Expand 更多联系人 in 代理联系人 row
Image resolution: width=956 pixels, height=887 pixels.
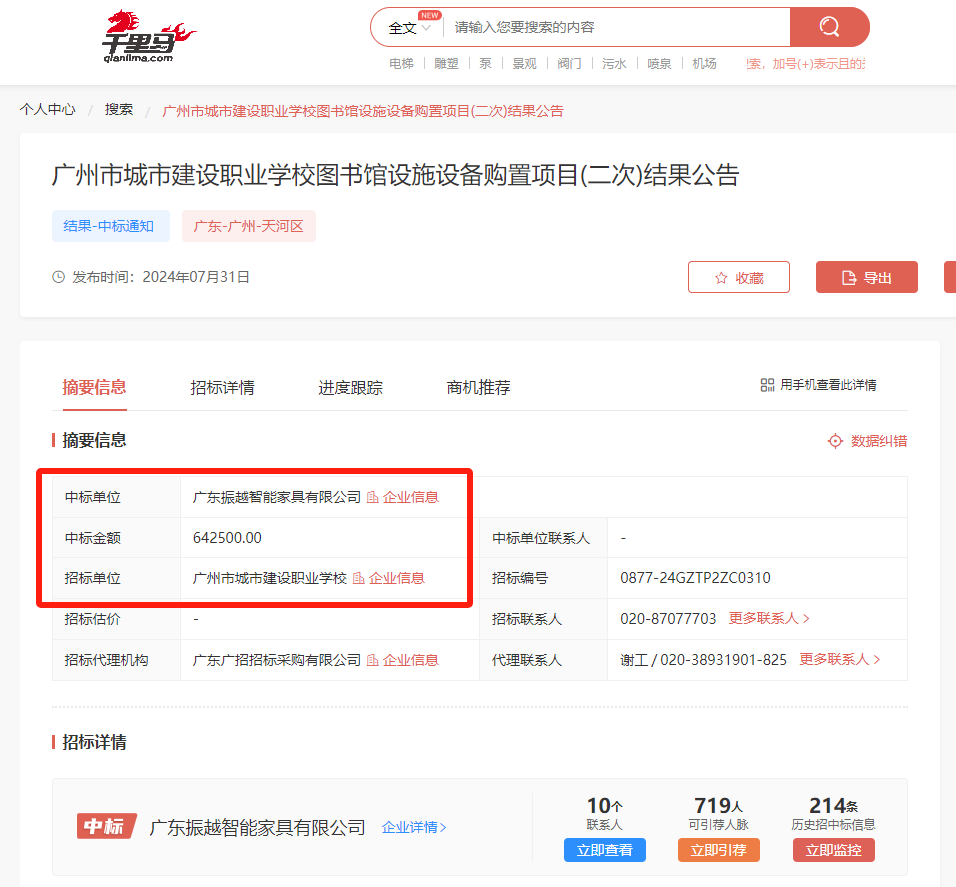[x=840, y=660]
